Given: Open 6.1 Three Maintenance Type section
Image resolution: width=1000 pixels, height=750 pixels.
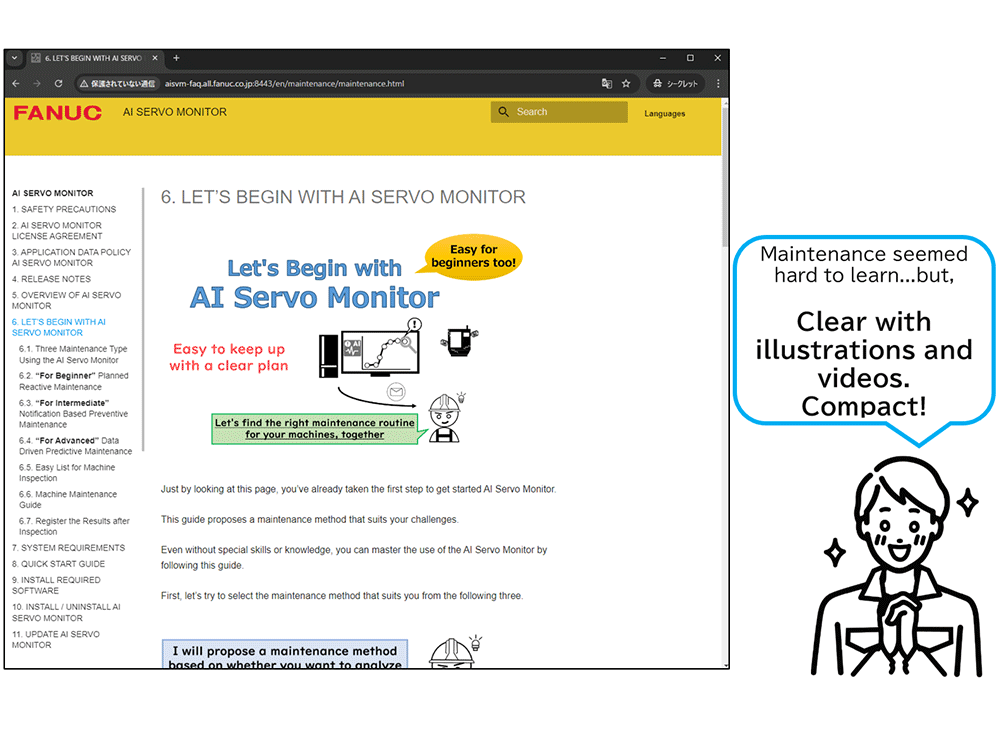Looking at the screenshot, I should pos(73,355).
